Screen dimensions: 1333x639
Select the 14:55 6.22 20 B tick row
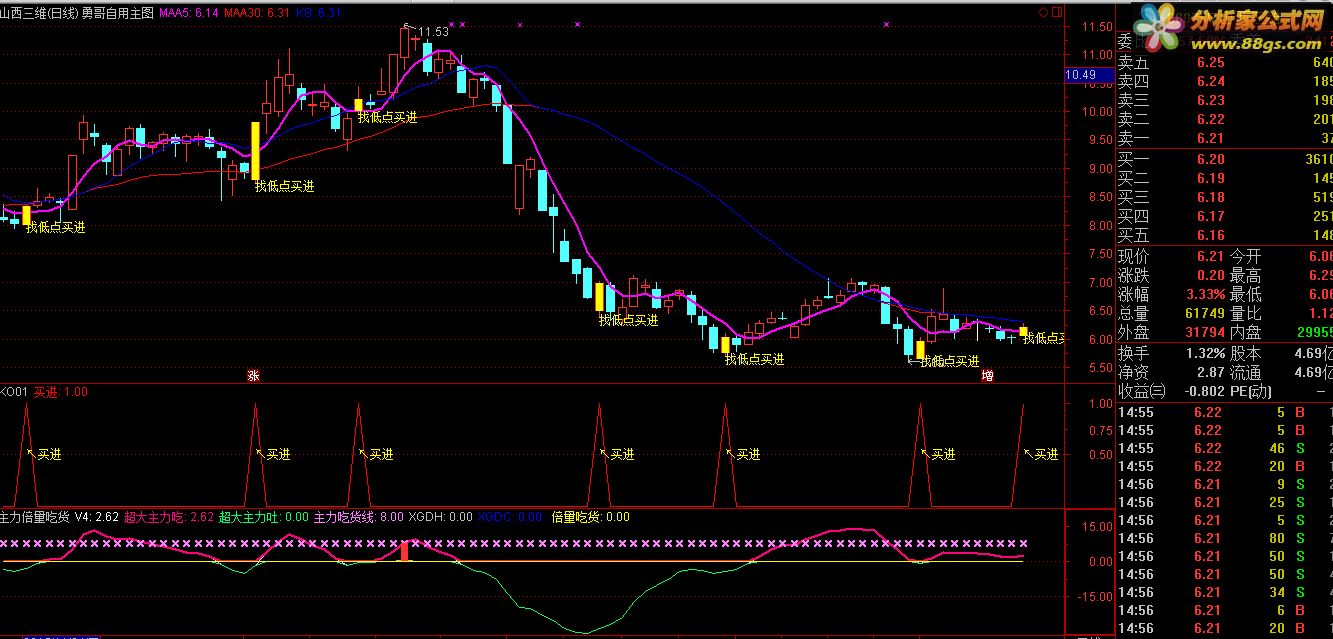click(1224, 466)
